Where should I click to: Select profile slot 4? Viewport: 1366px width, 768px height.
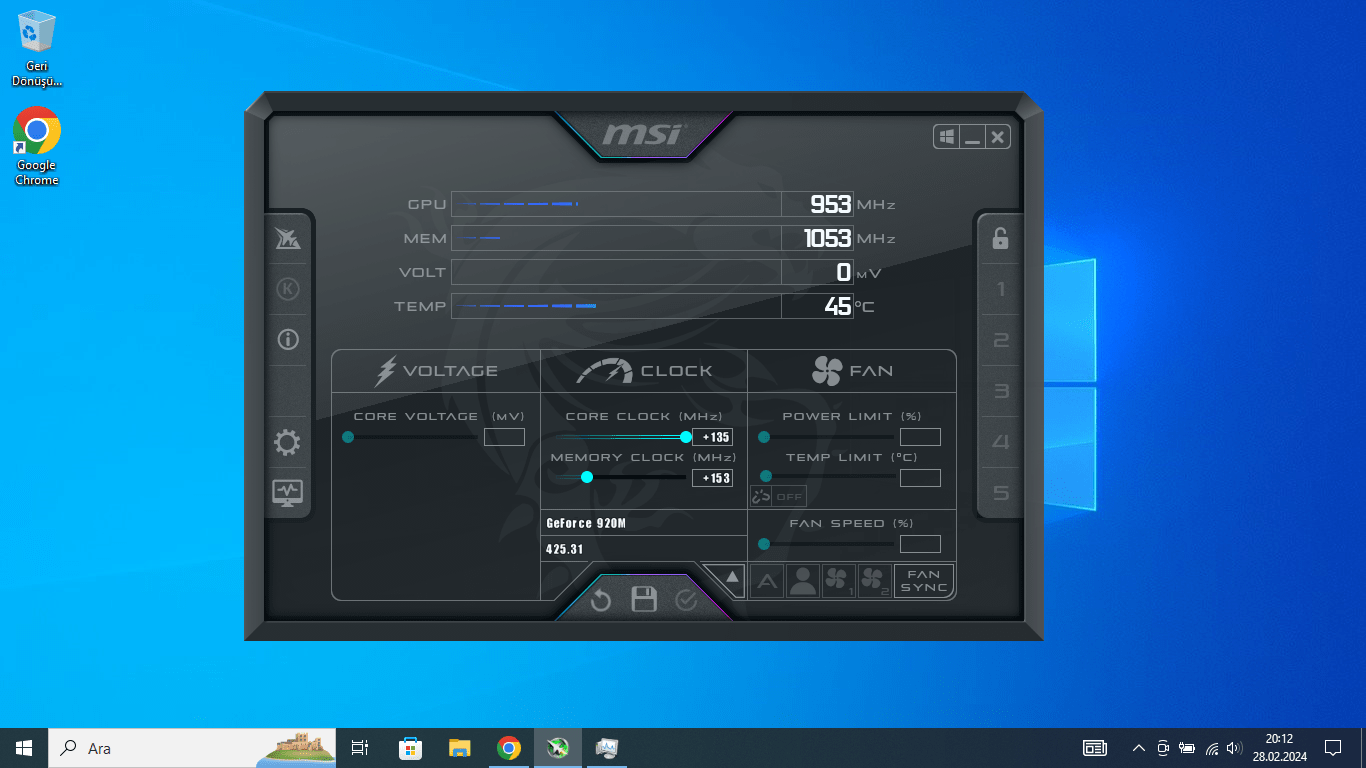coord(1000,443)
